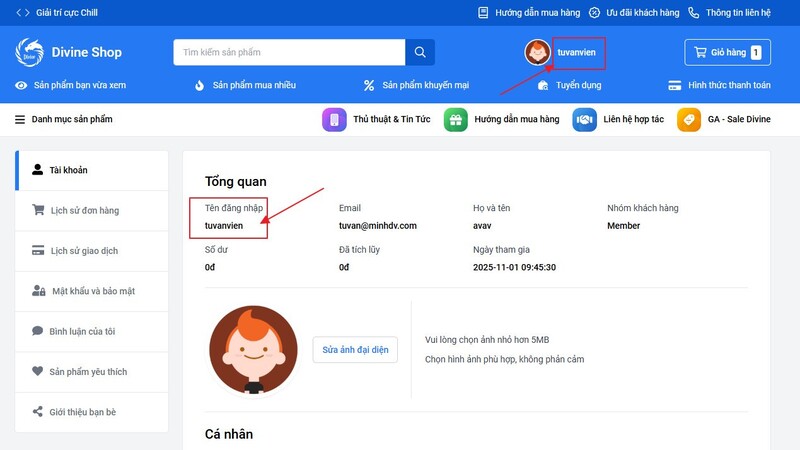Click the Cá nhân heading
800x450 pixels.
coord(229,434)
